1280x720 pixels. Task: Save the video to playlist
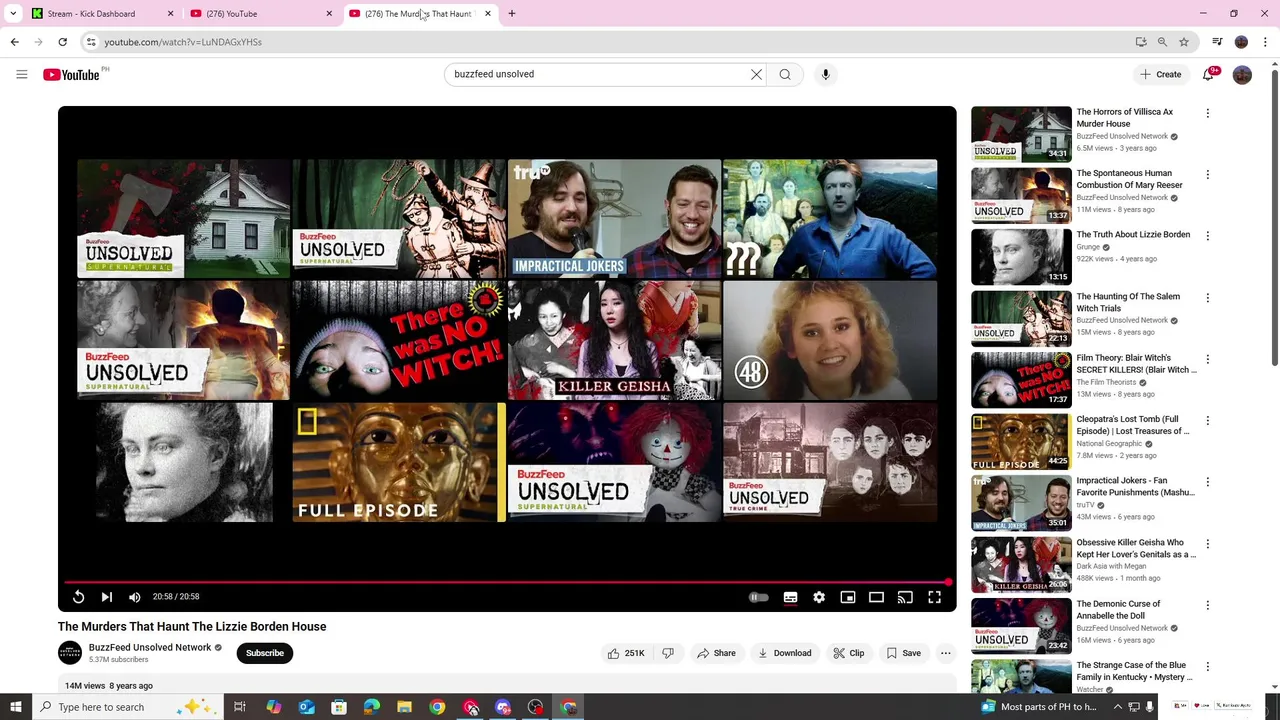click(x=904, y=653)
